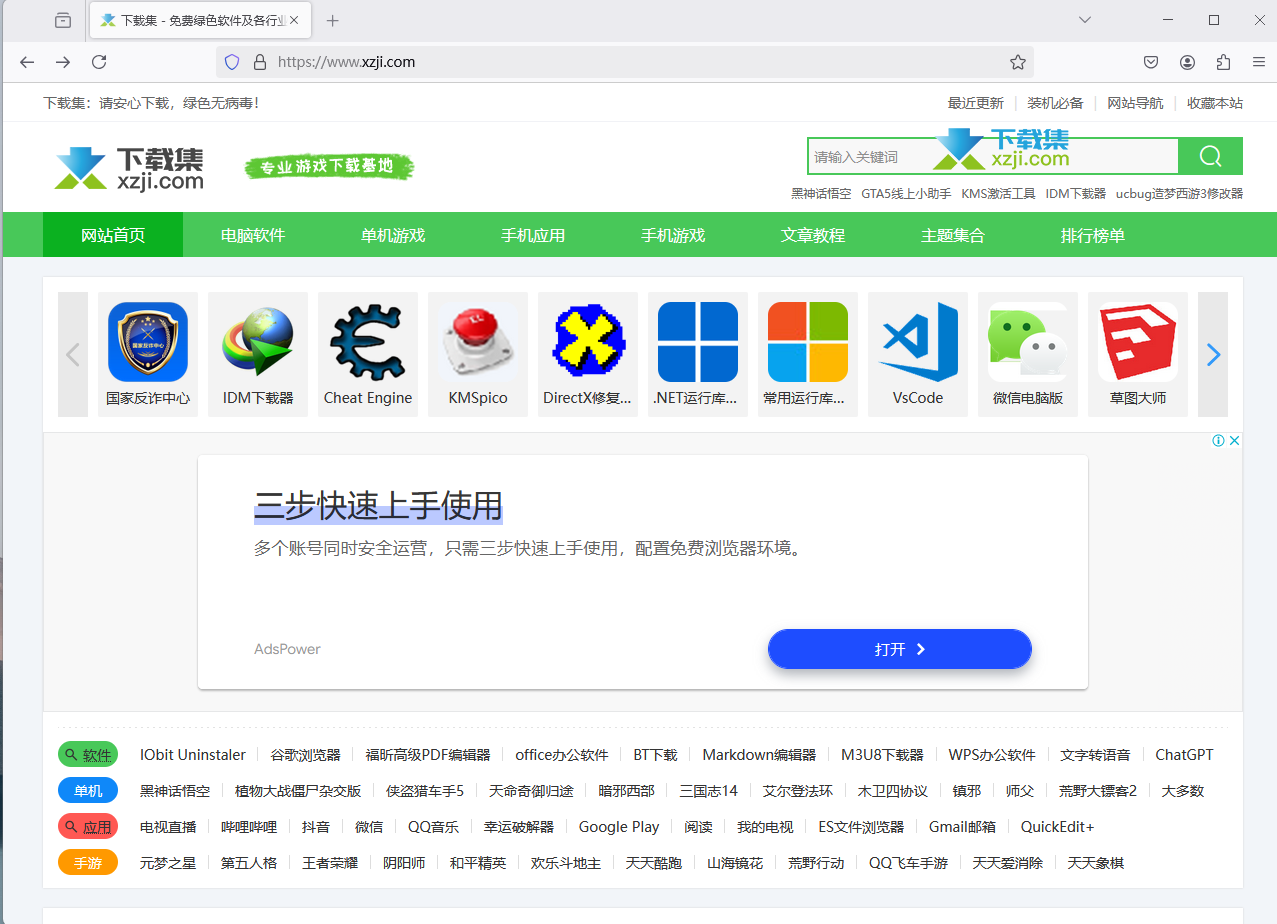Close the 下载集 browser tab
Image resolution: width=1277 pixels, height=924 pixels.
point(294,20)
